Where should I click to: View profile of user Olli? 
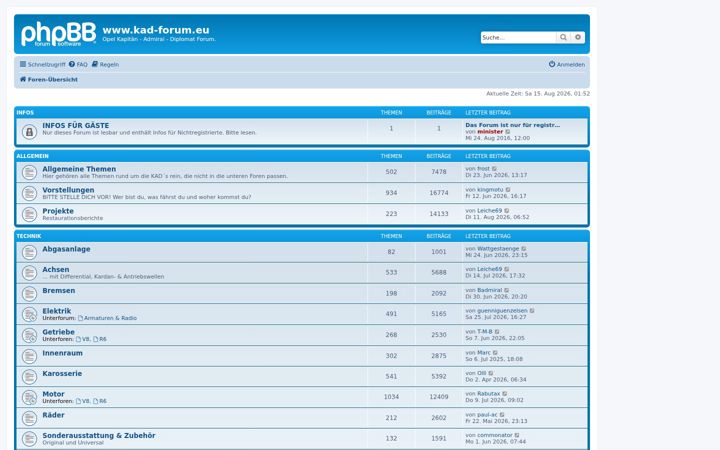coord(482,373)
